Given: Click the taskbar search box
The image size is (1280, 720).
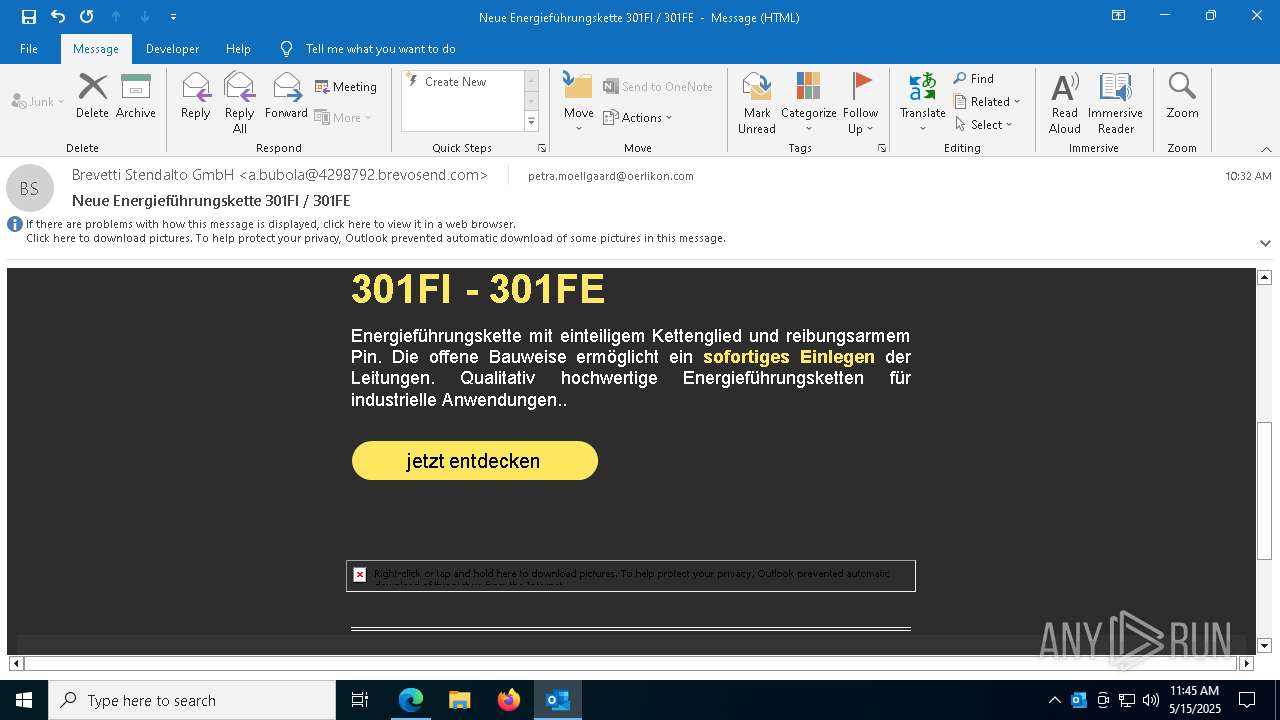Looking at the screenshot, I should (192, 700).
